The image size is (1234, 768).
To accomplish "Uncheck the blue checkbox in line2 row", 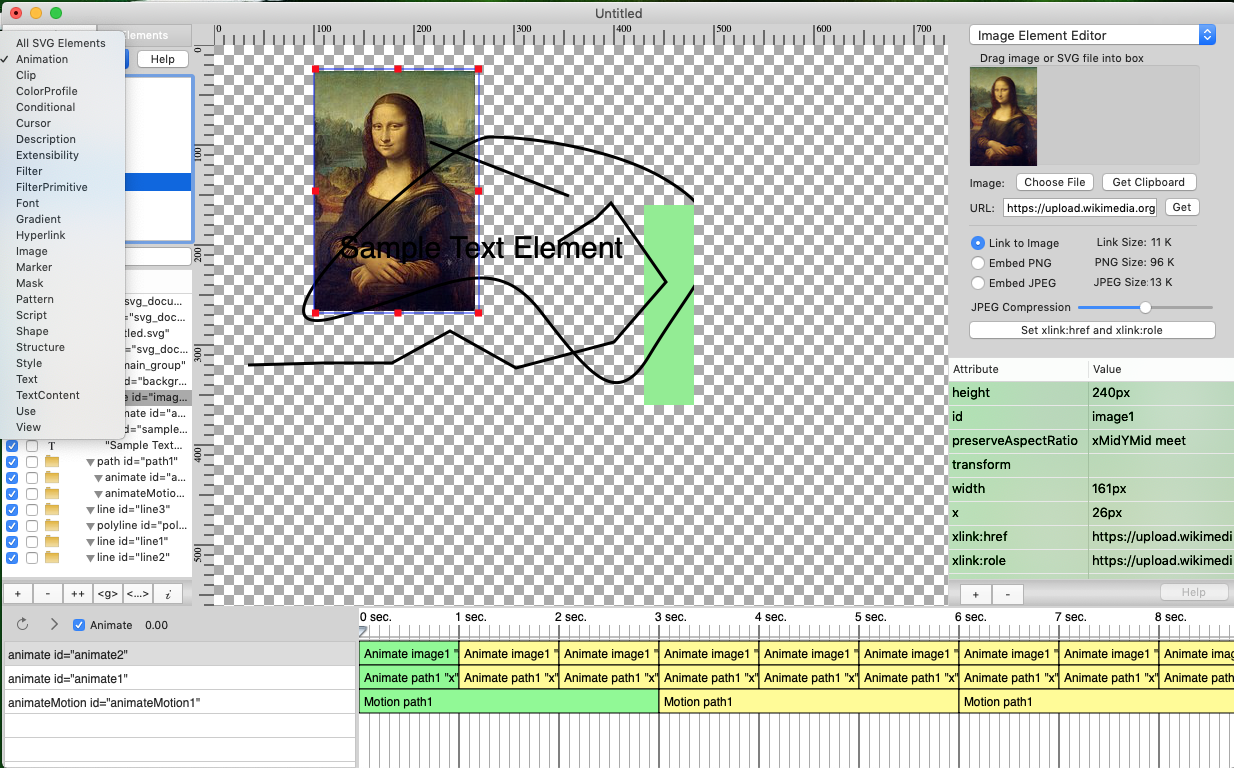I will [x=12, y=558].
